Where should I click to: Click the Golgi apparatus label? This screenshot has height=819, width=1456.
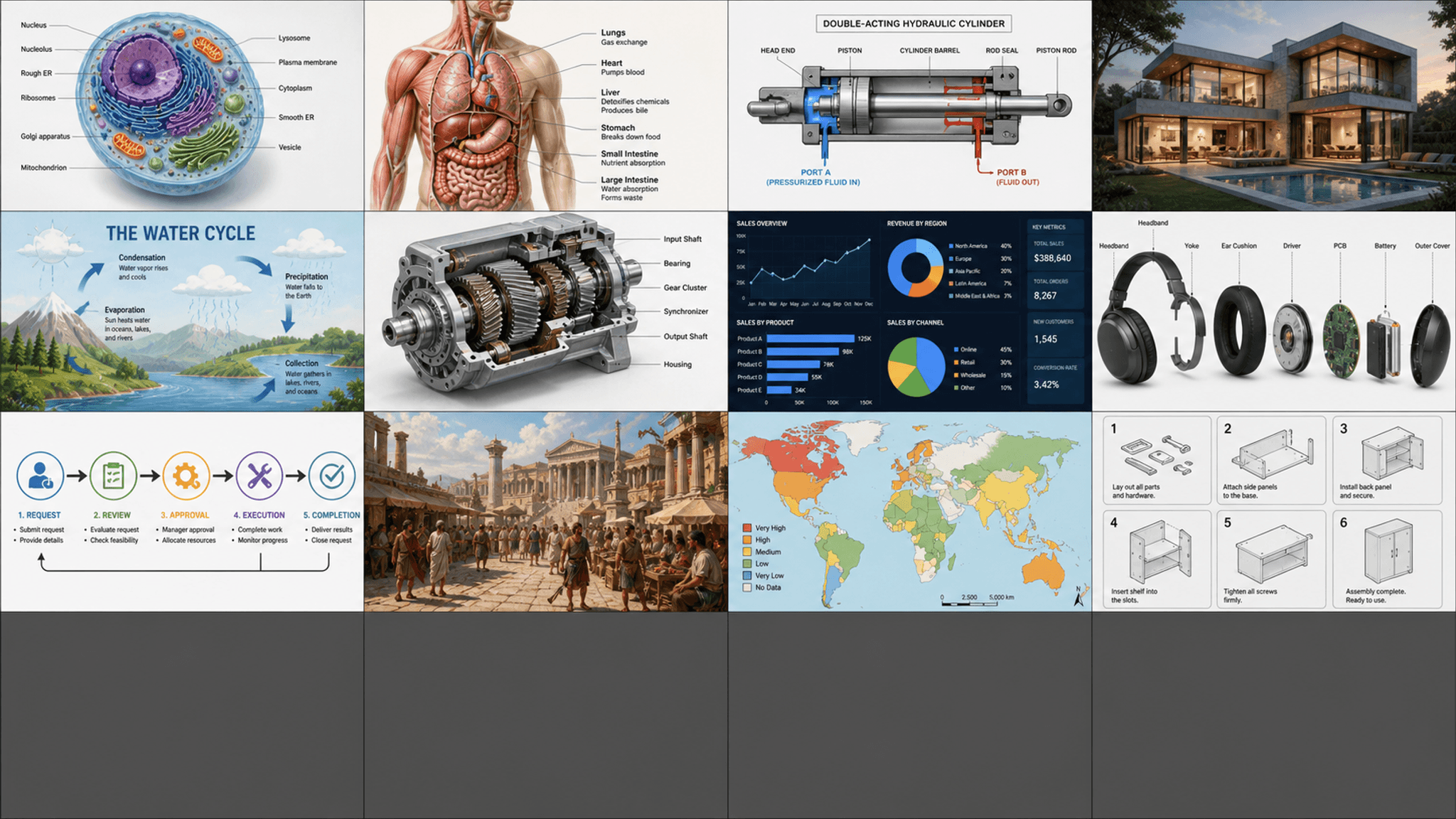pos(45,136)
